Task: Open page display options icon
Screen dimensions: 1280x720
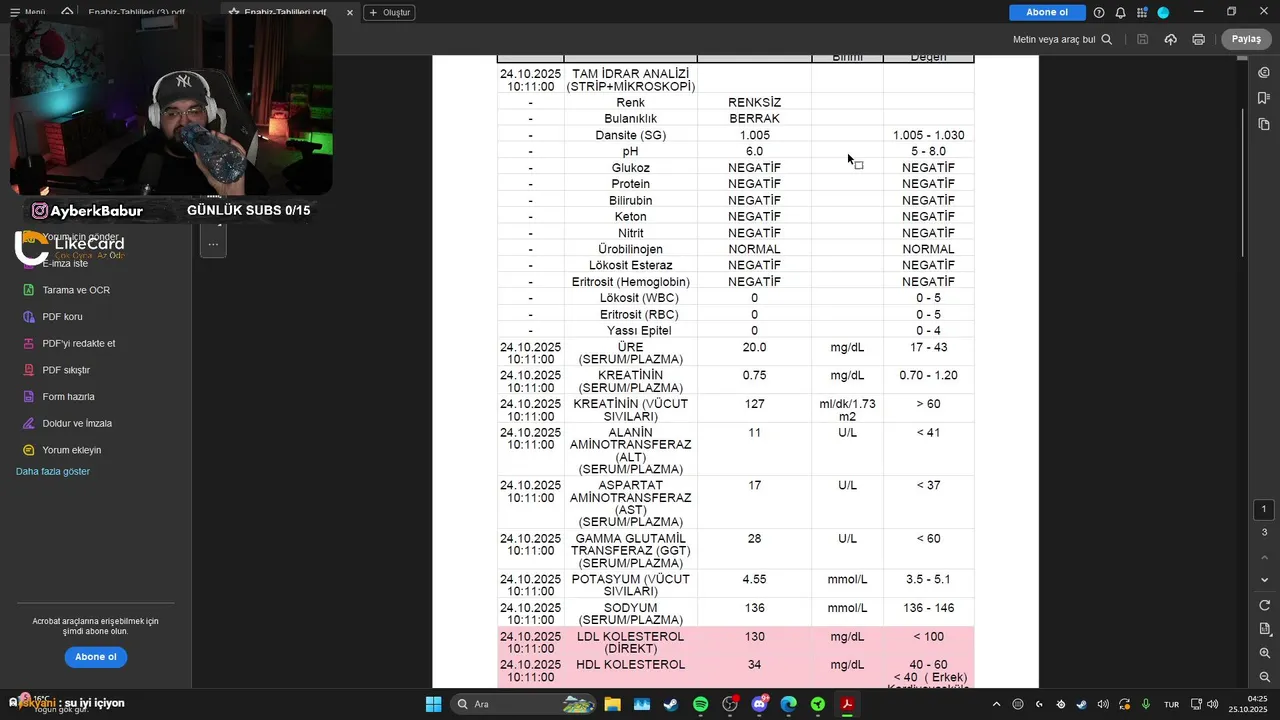Action: pos(1264,629)
